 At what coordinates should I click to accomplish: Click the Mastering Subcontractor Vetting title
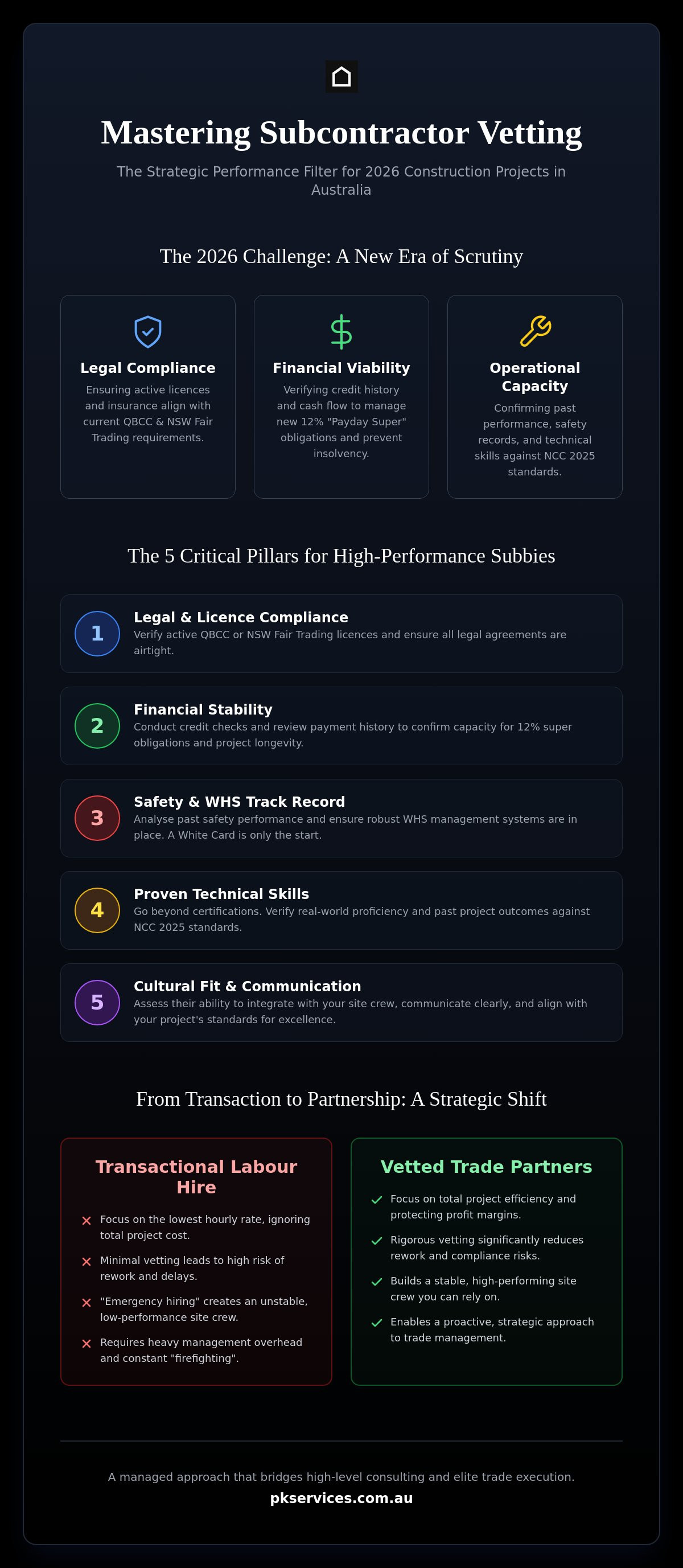point(341,133)
